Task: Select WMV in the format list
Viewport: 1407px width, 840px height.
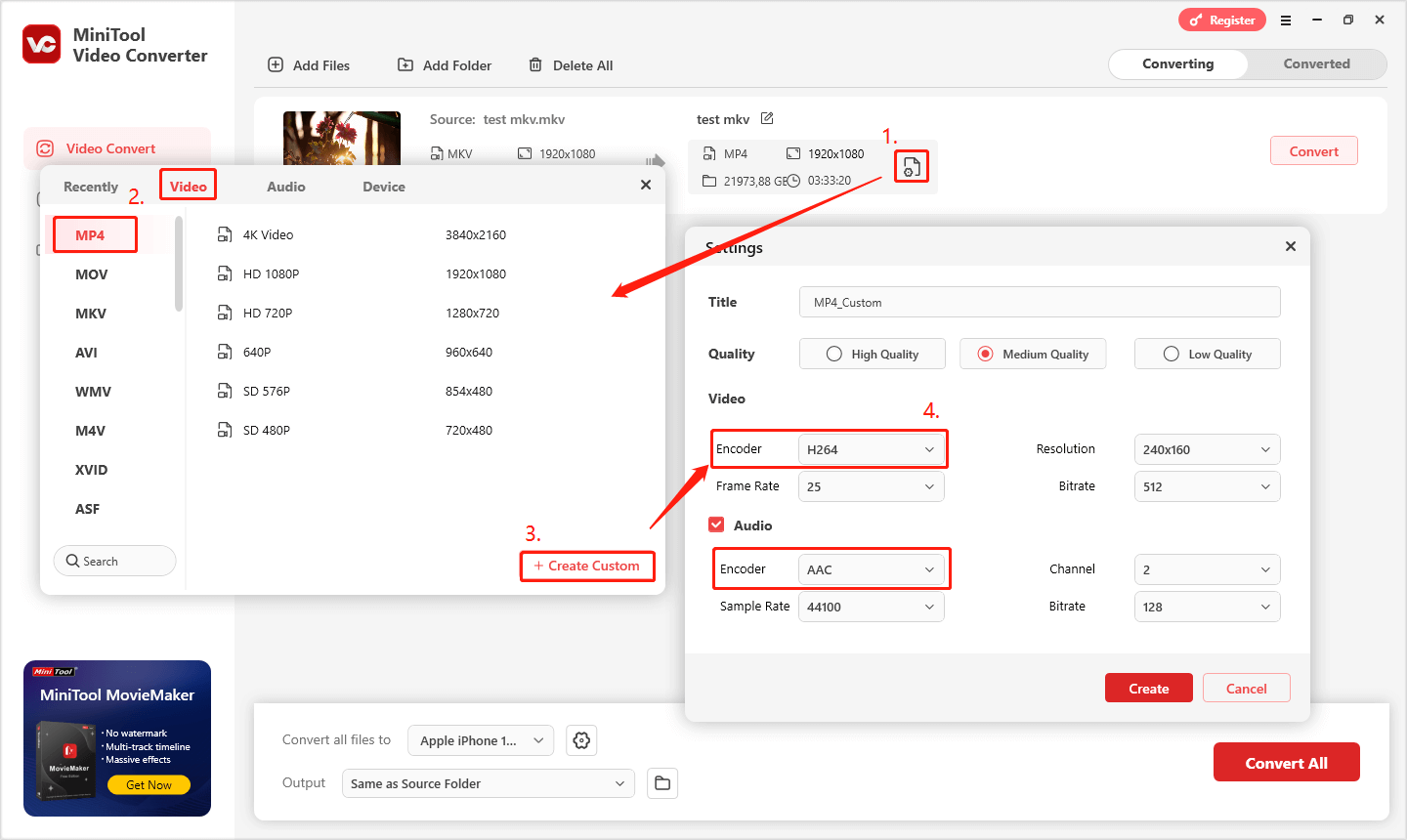Action: coord(93,392)
